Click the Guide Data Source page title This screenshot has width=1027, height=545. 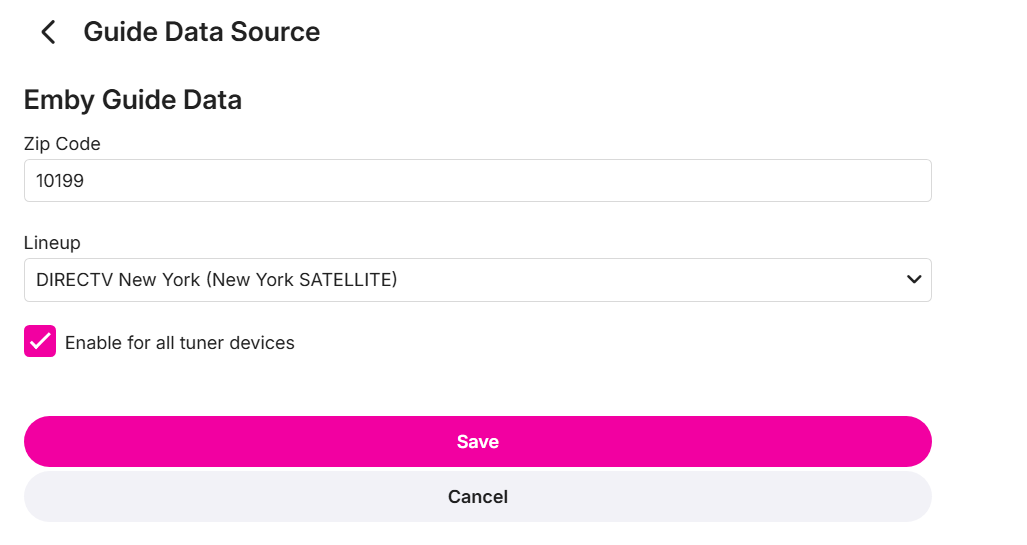202,32
